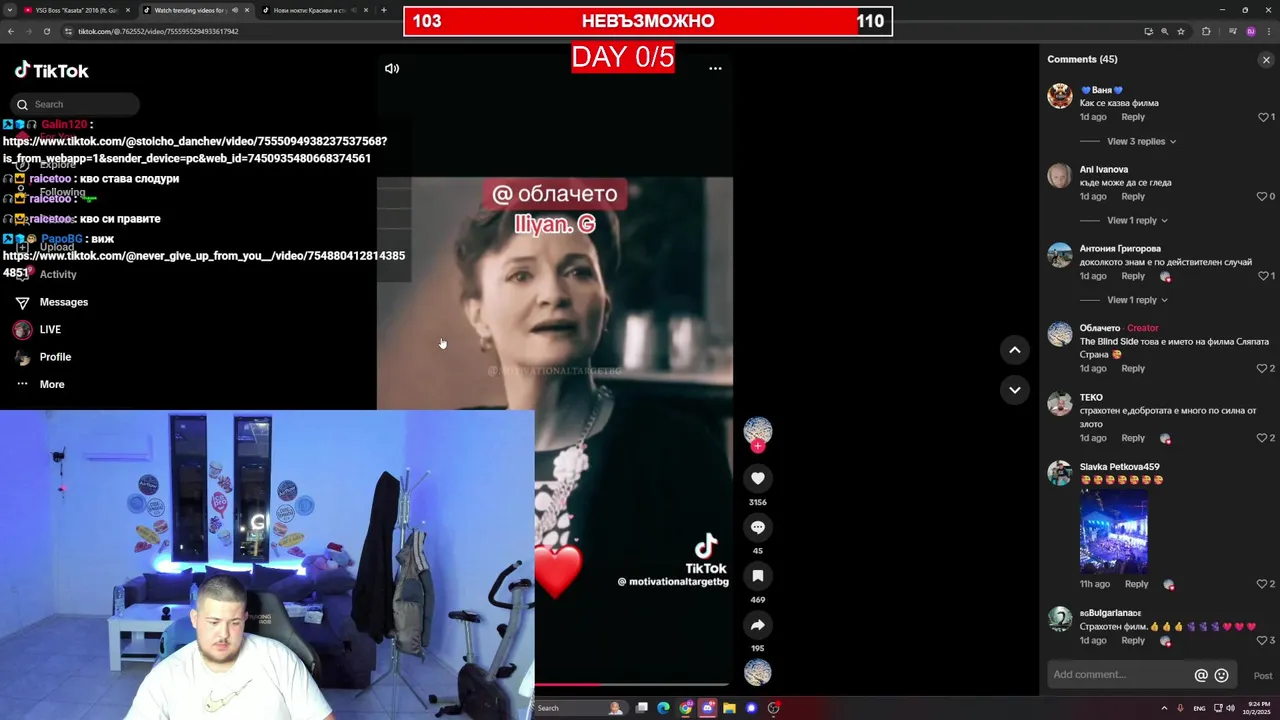Switch to YSG Boss Kasata tab

77,10
